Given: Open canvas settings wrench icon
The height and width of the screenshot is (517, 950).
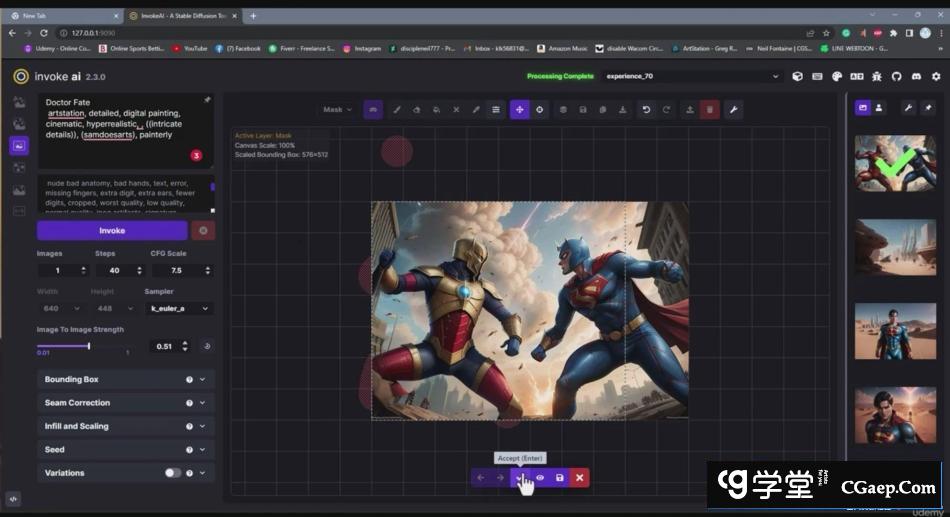Looking at the screenshot, I should tap(733, 110).
